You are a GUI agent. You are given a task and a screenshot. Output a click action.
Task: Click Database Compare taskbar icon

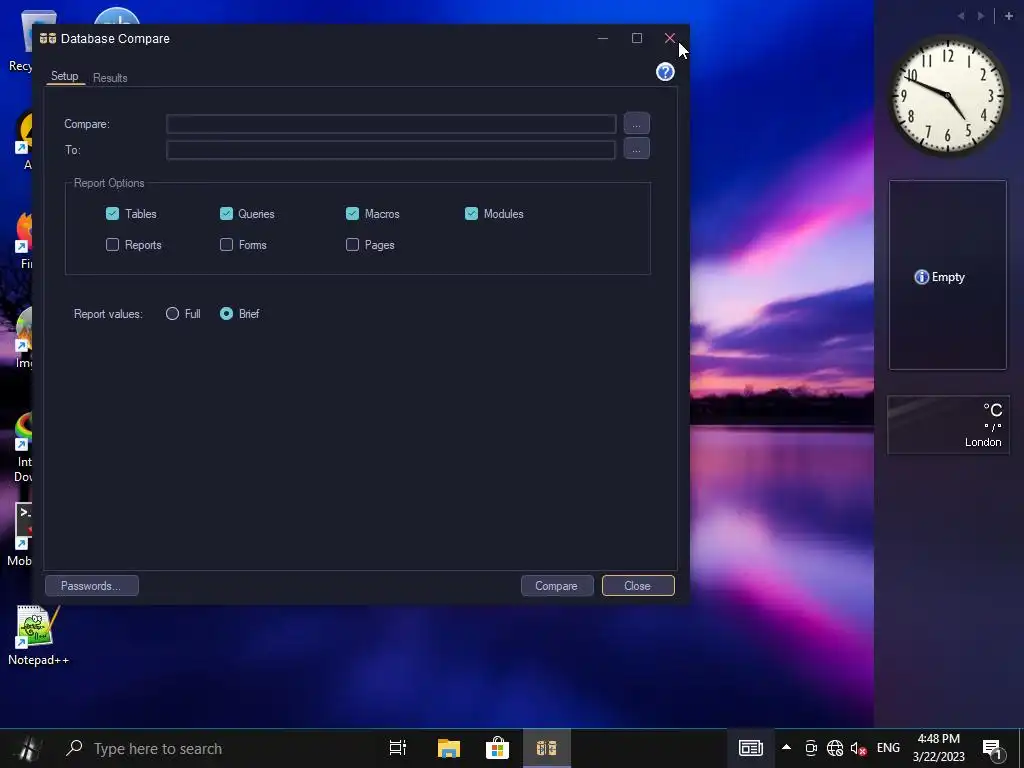point(547,748)
